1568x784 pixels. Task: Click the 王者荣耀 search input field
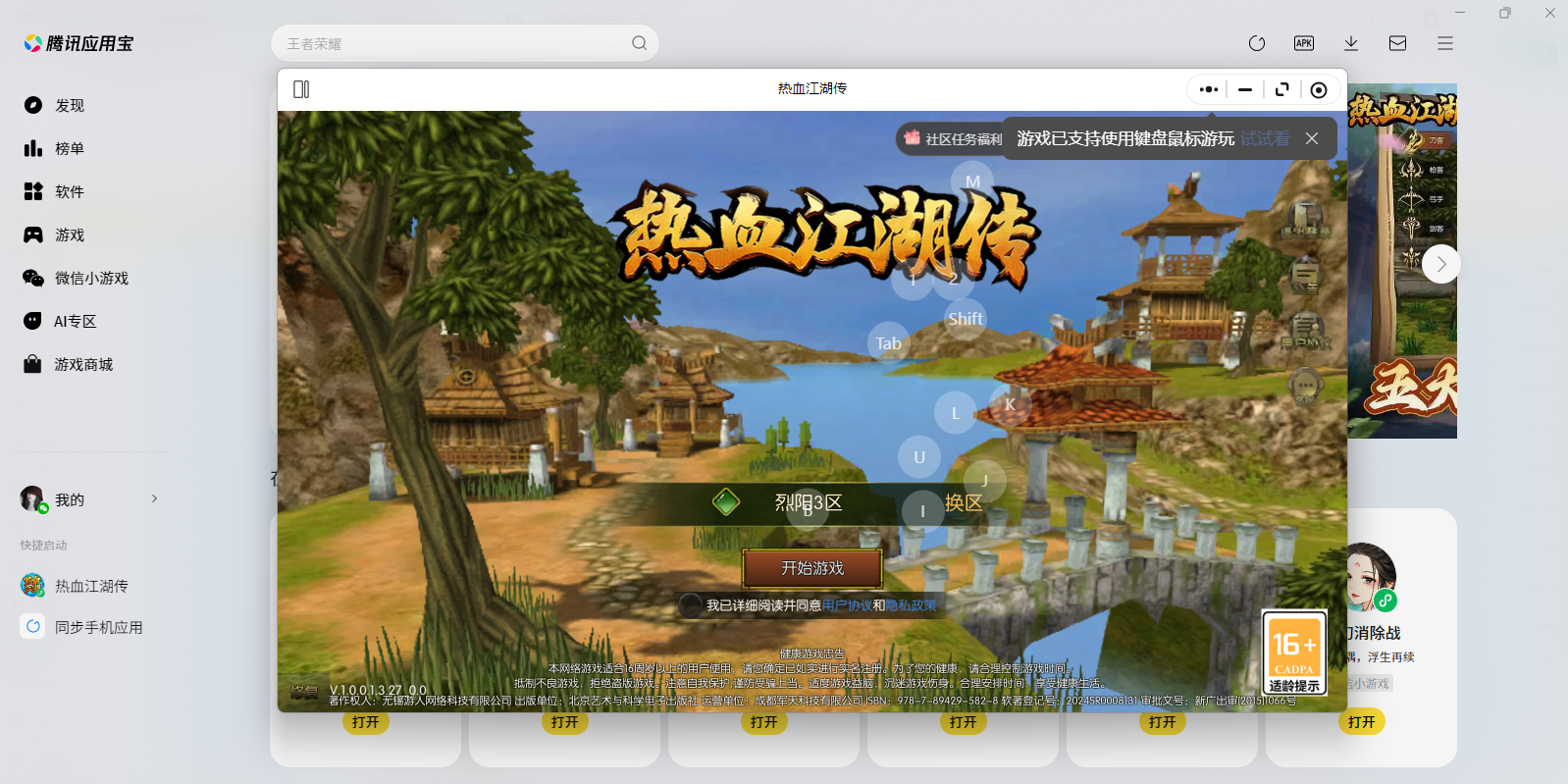(x=451, y=43)
